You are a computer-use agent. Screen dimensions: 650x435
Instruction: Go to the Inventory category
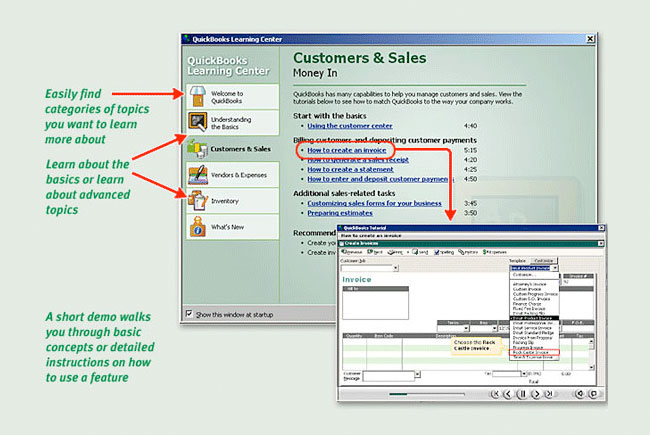pos(233,201)
